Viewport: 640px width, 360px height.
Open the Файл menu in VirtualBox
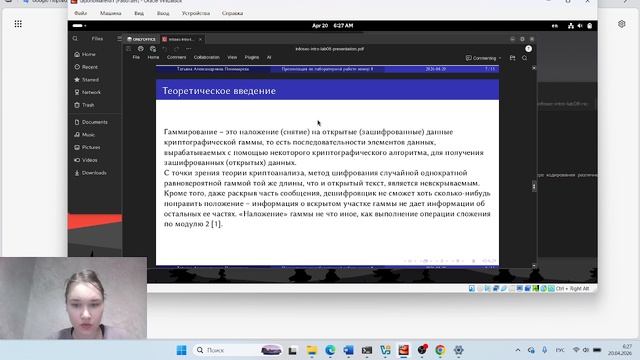click(80, 13)
